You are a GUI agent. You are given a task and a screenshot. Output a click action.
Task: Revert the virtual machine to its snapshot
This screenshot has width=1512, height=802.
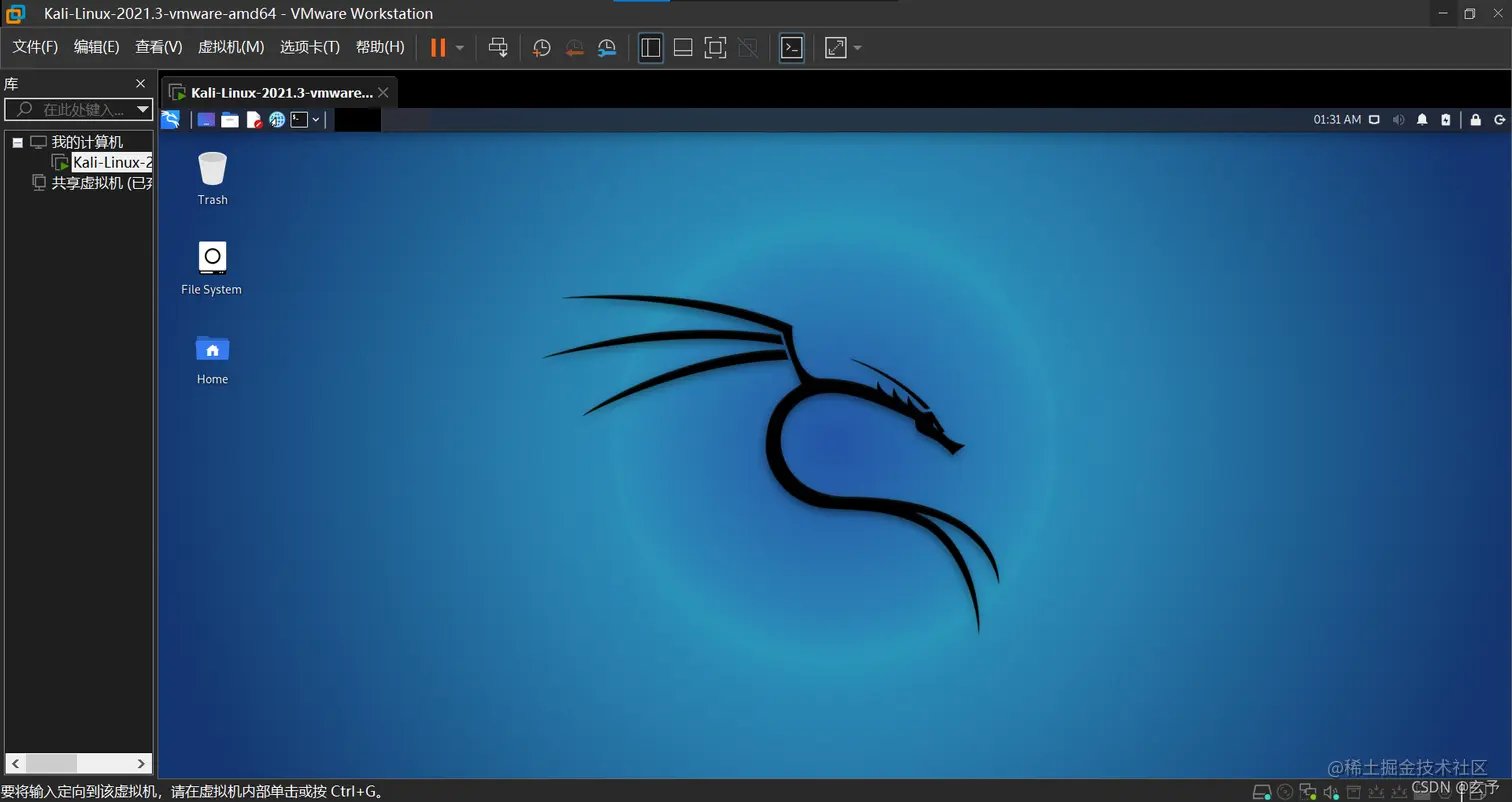click(574, 47)
